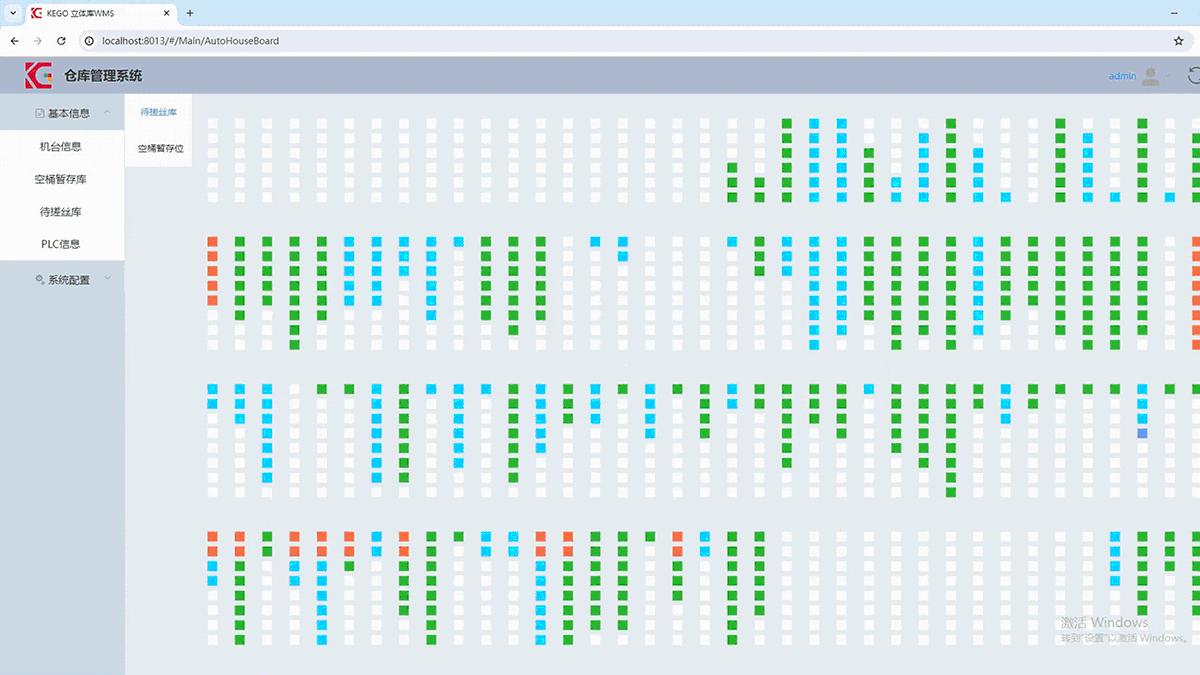
Task: Go back using the browser back arrow
Action: click(14, 41)
